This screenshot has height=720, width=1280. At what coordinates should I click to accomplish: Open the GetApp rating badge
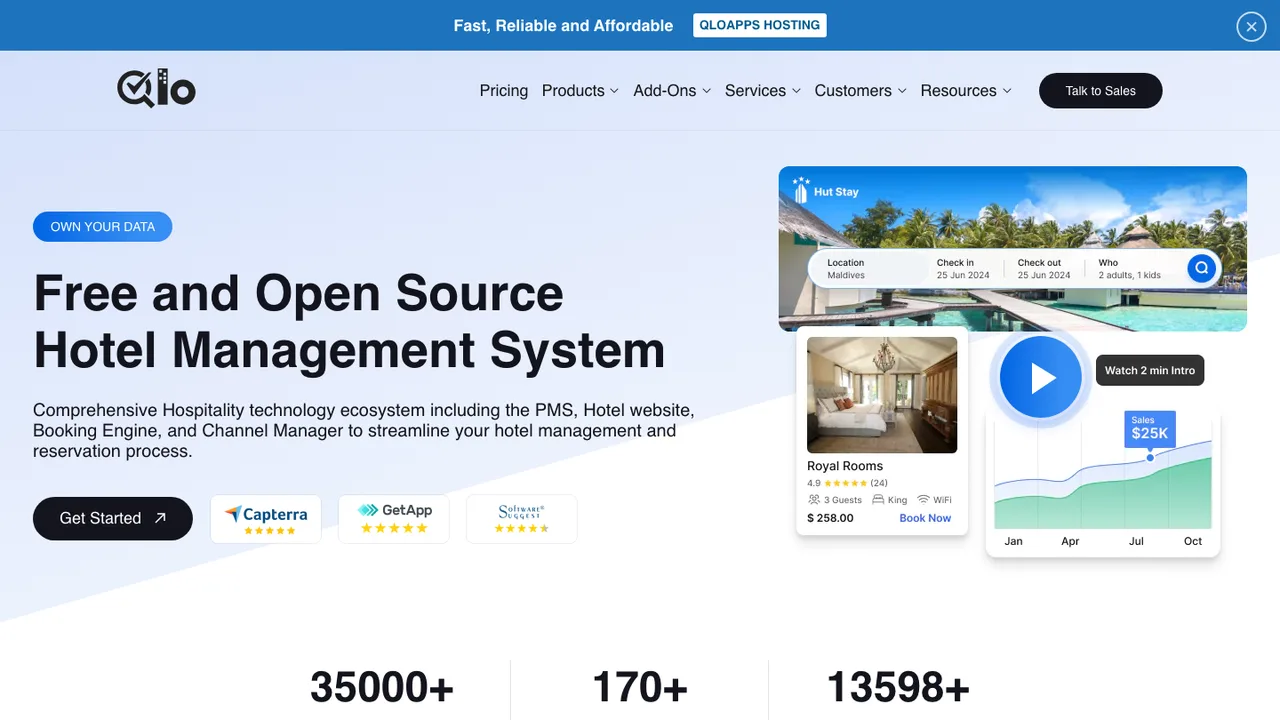(394, 519)
